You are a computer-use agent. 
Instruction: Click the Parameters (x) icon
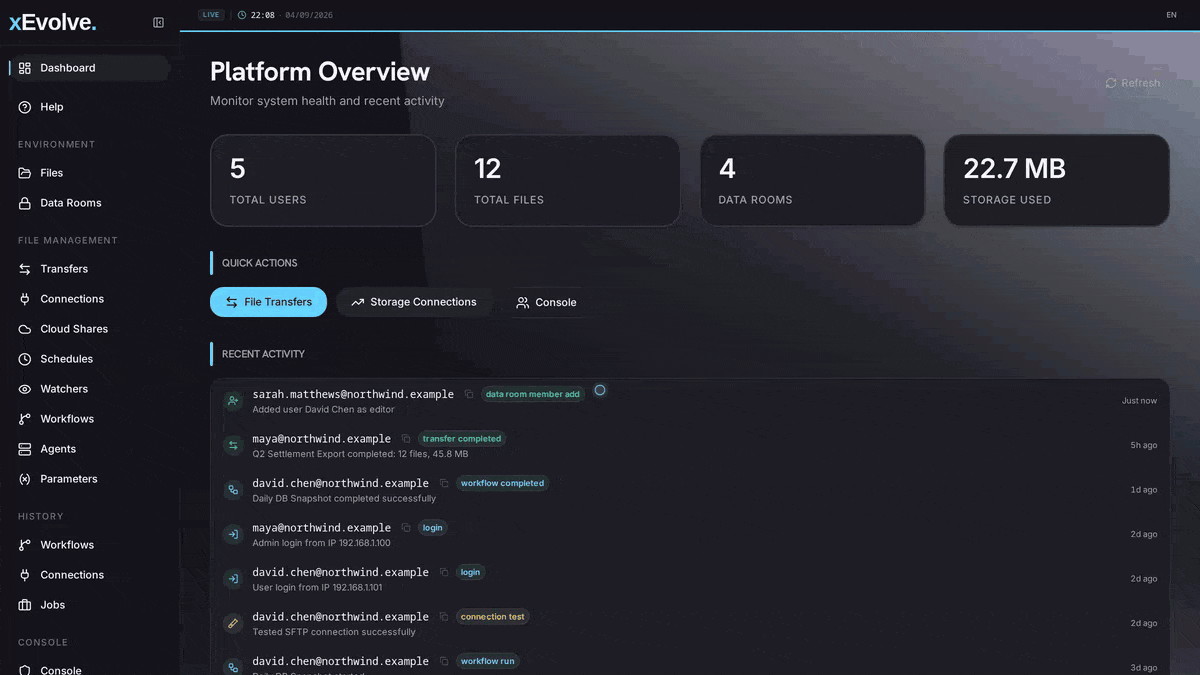coord(25,479)
